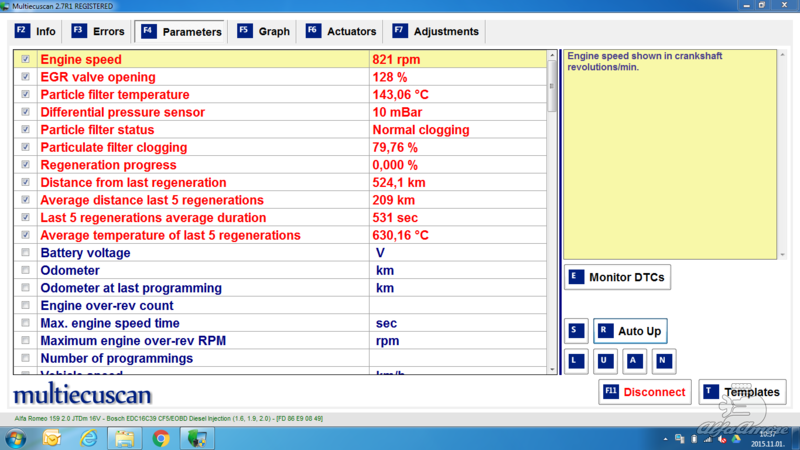Toggle Particle filter status checkbox
Image resolution: width=800 pixels, height=450 pixels.
[x=26, y=130]
